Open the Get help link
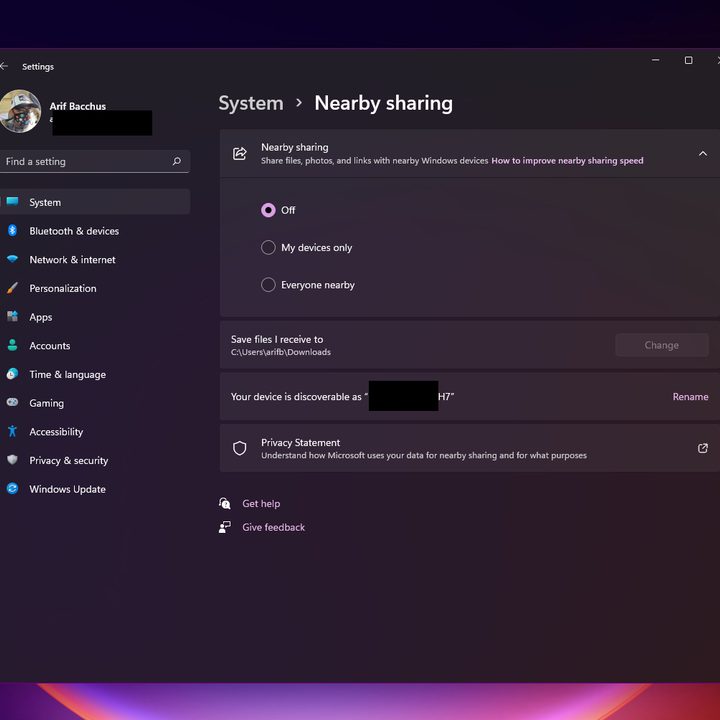Viewport: 720px width, 720px height. point(261,504)
